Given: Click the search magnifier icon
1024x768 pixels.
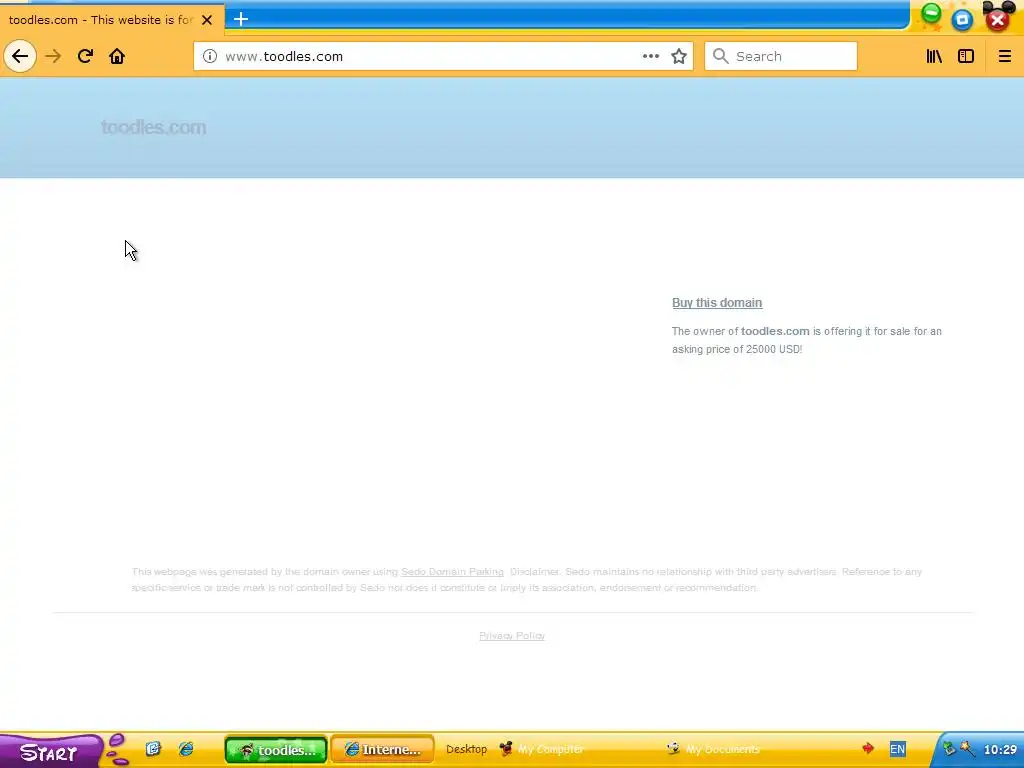Looking at the screenshot, I should click(x=720, y=56).
